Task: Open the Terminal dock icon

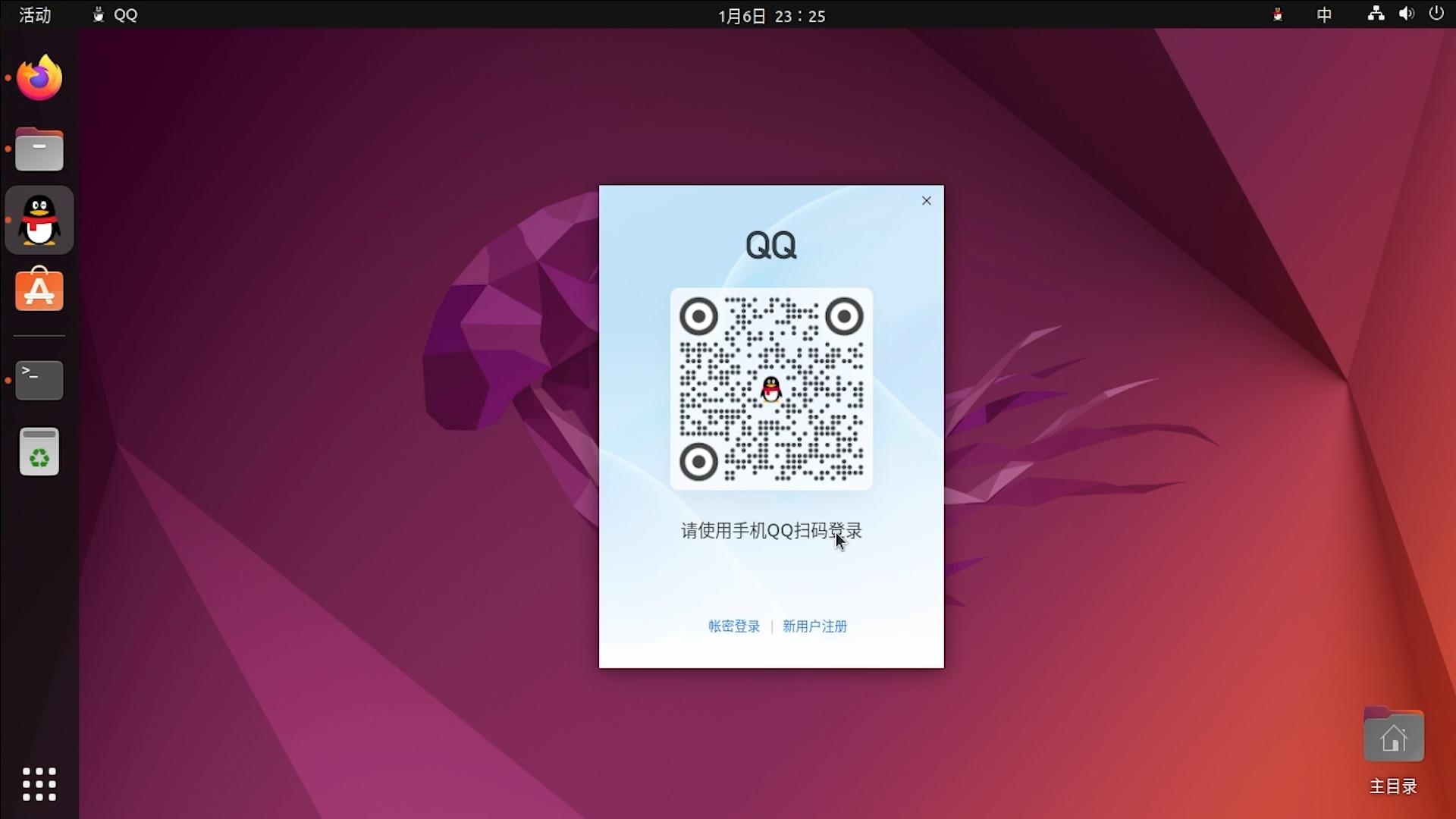Action: [39, 380]
